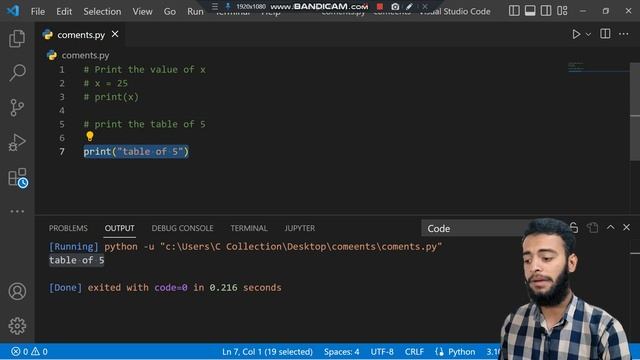Screen dimensions: 640x360
Task: Select the coments.py editor tab
Action: click(x=80, y=35)
